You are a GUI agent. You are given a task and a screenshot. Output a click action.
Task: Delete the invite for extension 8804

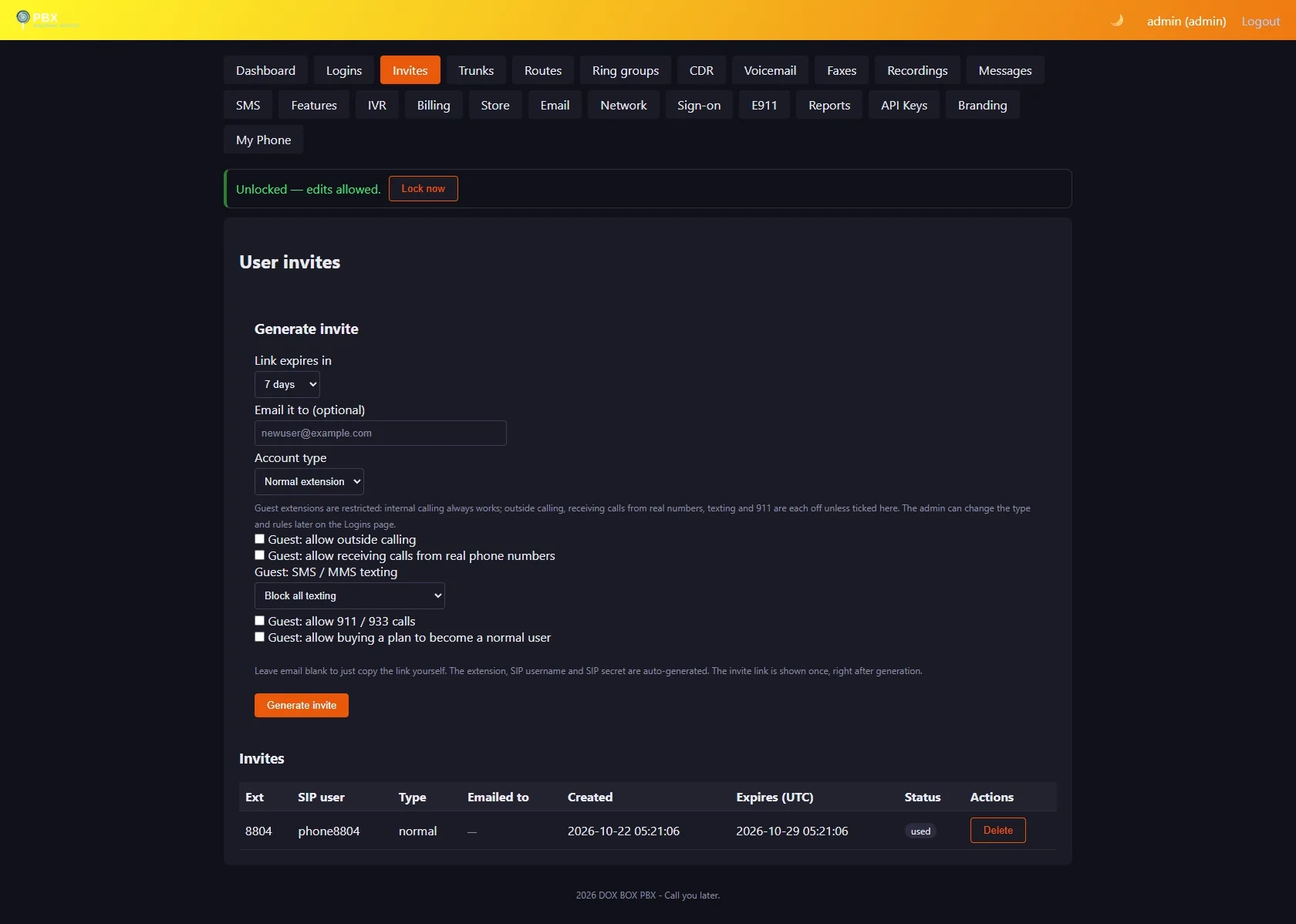(x=998, y=830)
